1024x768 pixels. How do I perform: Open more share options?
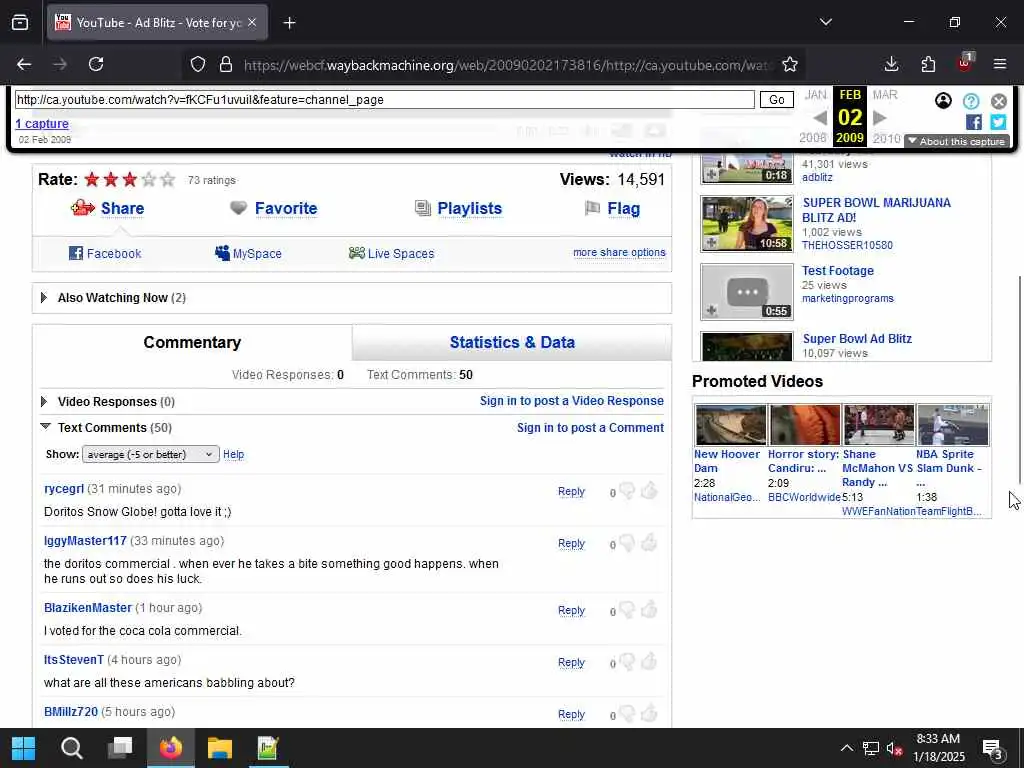pyautogui.click(x=619, y=252)
